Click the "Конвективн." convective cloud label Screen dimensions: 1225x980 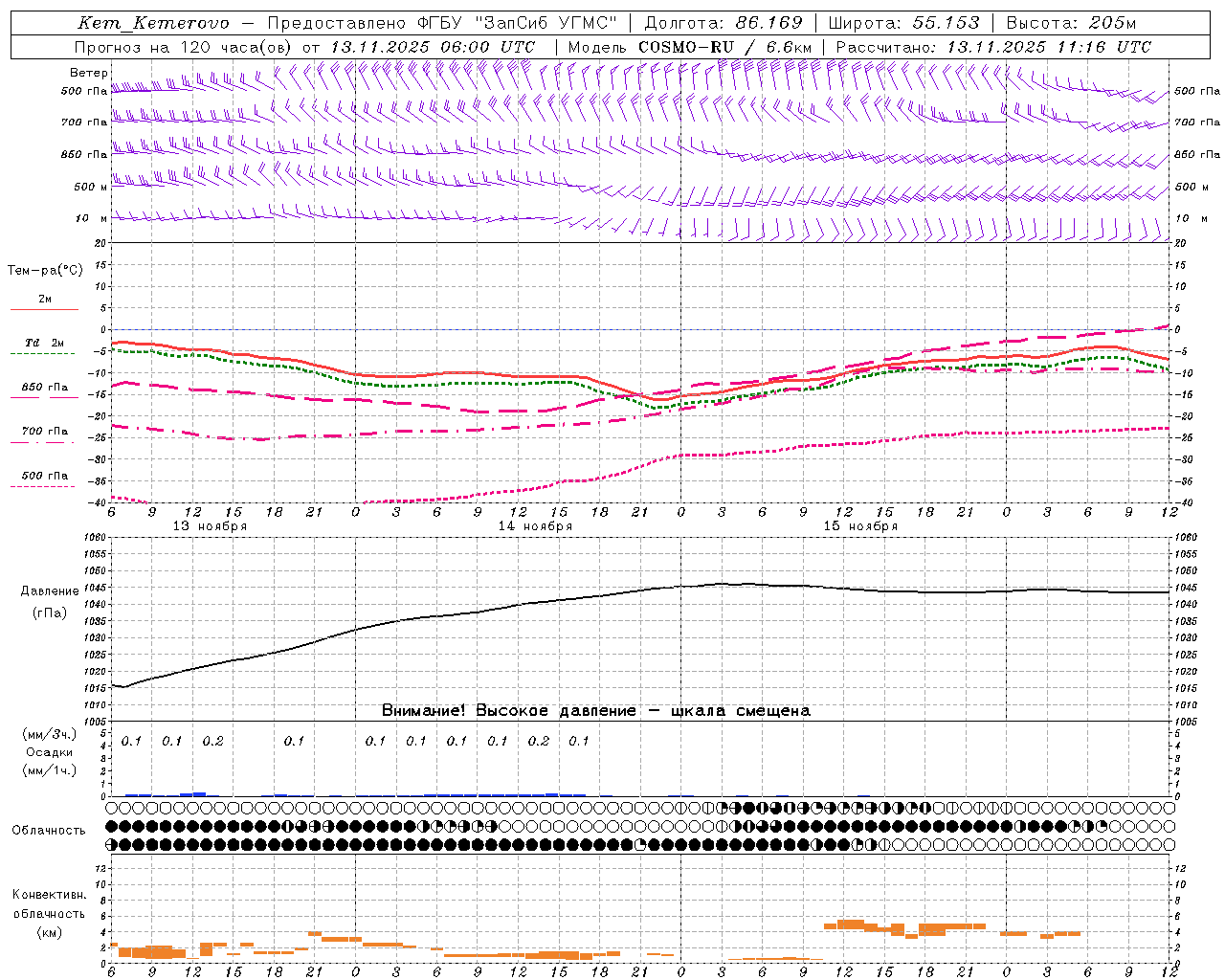click(49, 895)
